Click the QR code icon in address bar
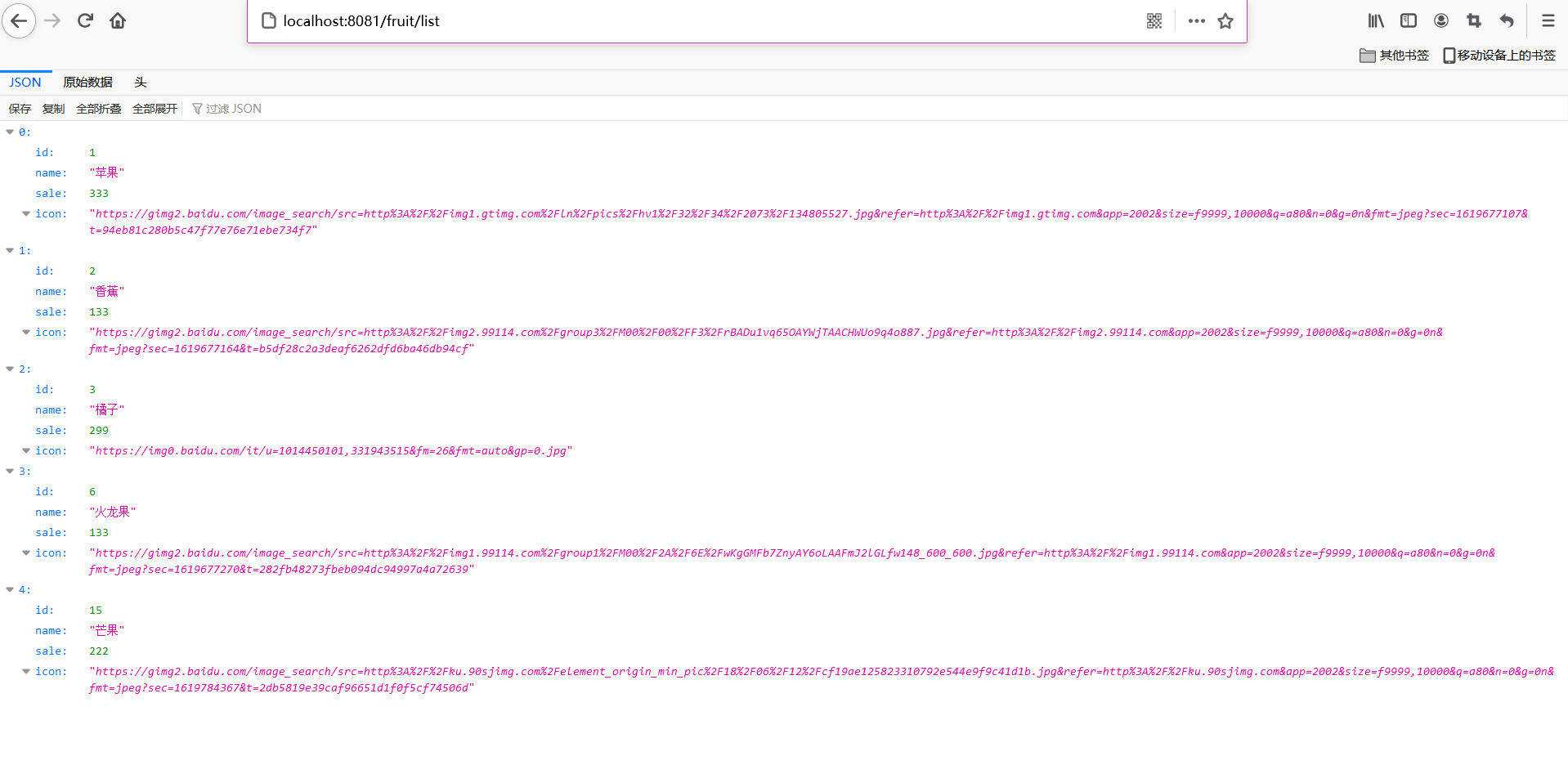Viewport: 1568px width, 765px height. [x=1154, y=20]
